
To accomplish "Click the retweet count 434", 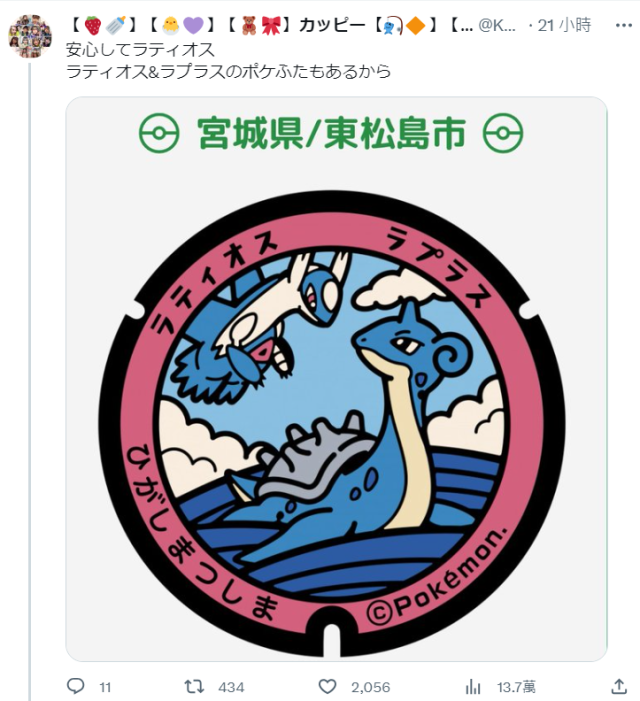I will click(x=231, y=687).
